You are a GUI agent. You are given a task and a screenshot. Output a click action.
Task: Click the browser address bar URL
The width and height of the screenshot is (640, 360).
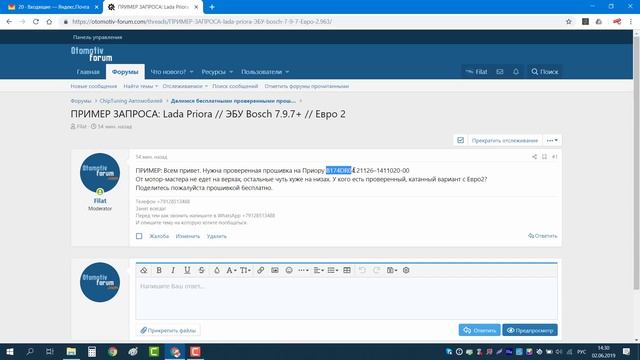click(x=202, y=22)
